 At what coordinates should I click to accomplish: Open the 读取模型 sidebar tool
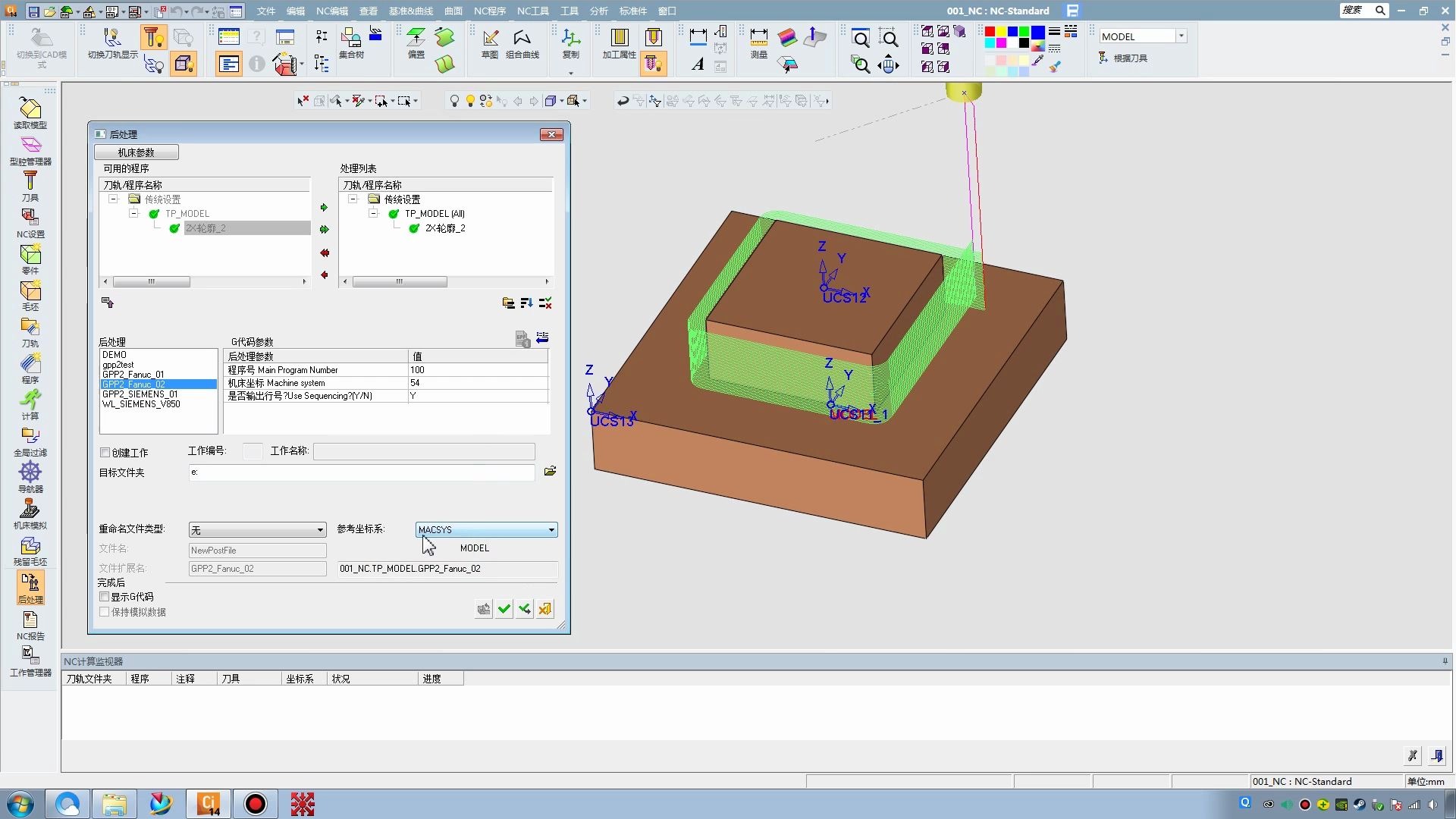pyautogui.click(x=30, y=112)
